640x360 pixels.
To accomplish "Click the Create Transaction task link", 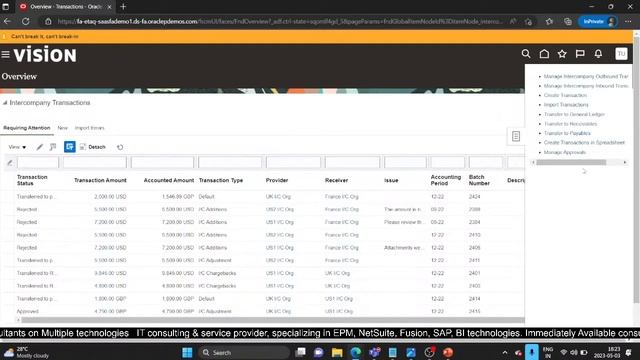I will [x=565, y=95].
